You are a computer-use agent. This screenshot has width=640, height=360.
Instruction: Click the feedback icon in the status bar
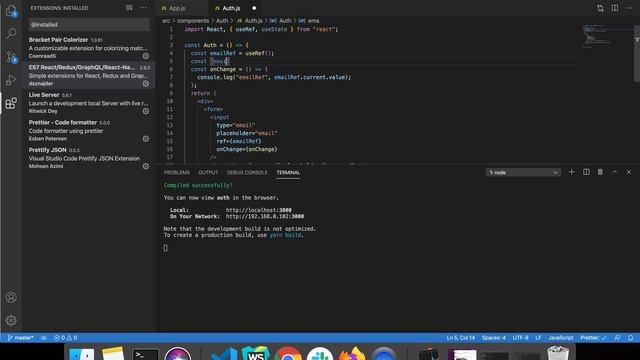click(618, 338)
